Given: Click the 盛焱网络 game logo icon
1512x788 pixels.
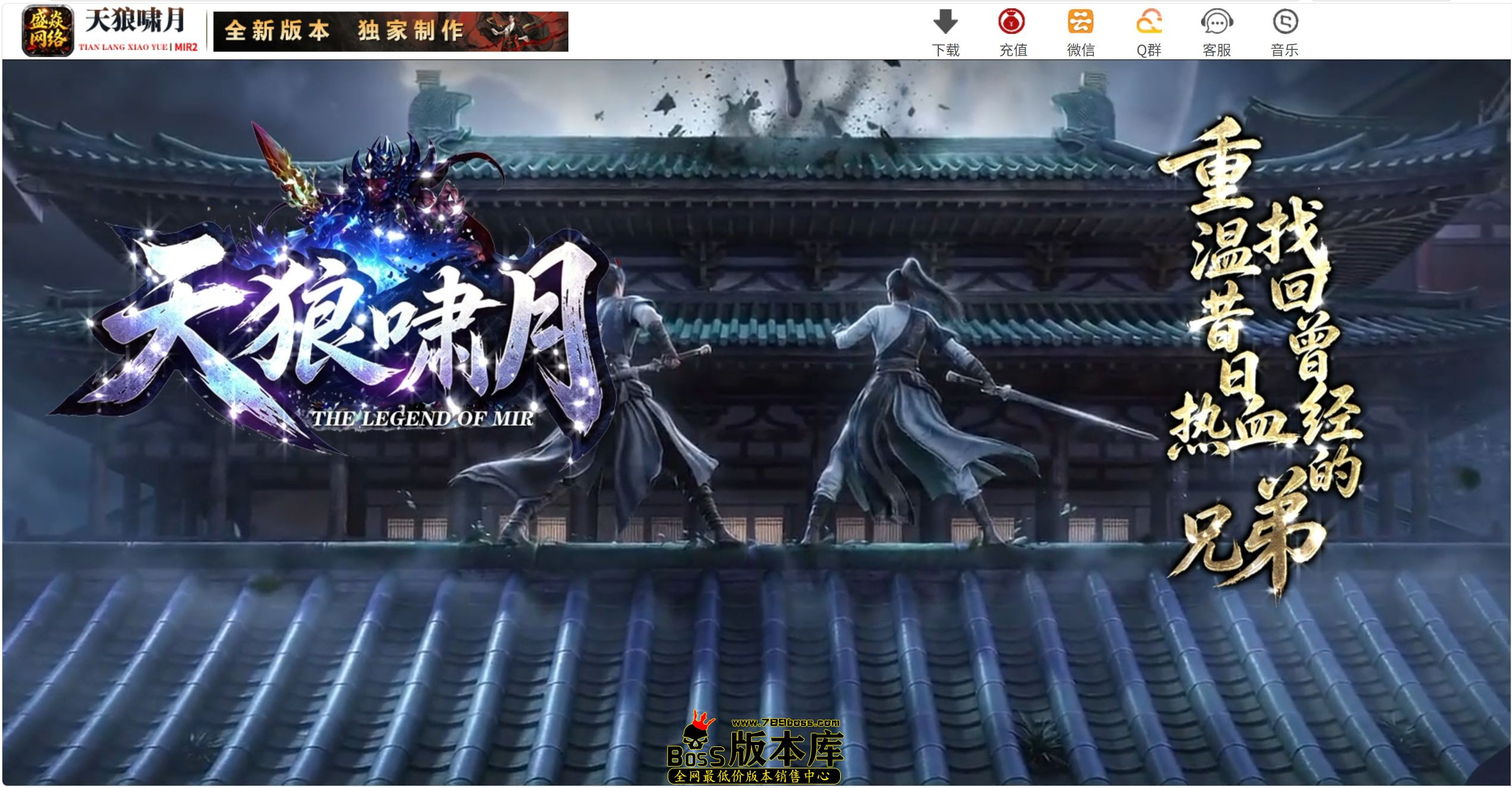Looking at the screenshot, I should point(47,31).
